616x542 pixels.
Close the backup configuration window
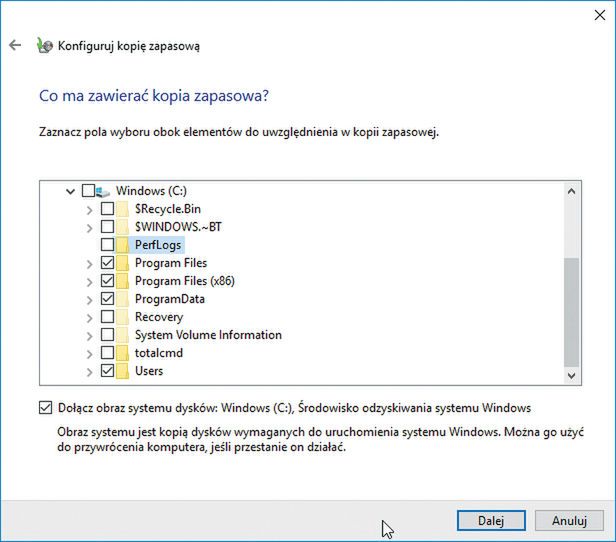coord(600,15)
